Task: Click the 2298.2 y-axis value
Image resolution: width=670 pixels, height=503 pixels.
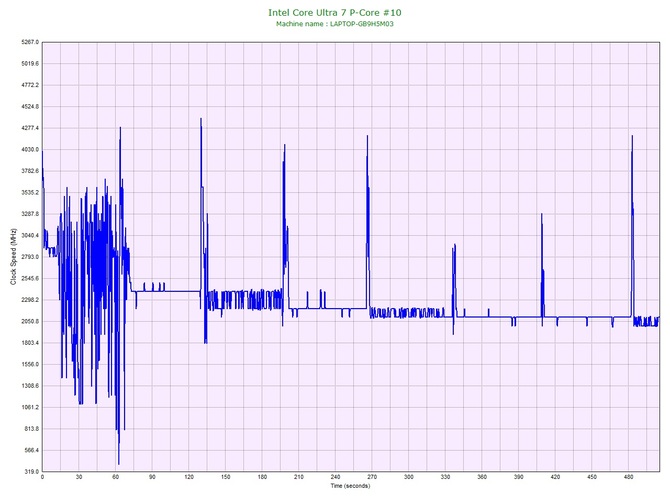Action: [30, 300]
